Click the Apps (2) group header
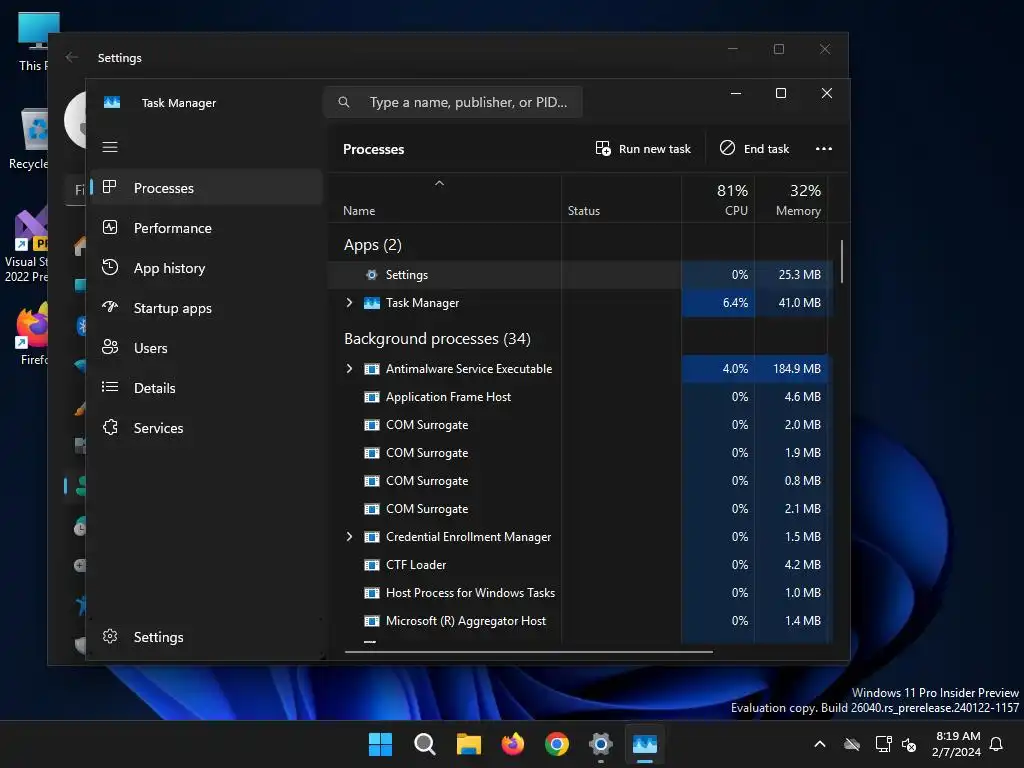 click(373, 245)
